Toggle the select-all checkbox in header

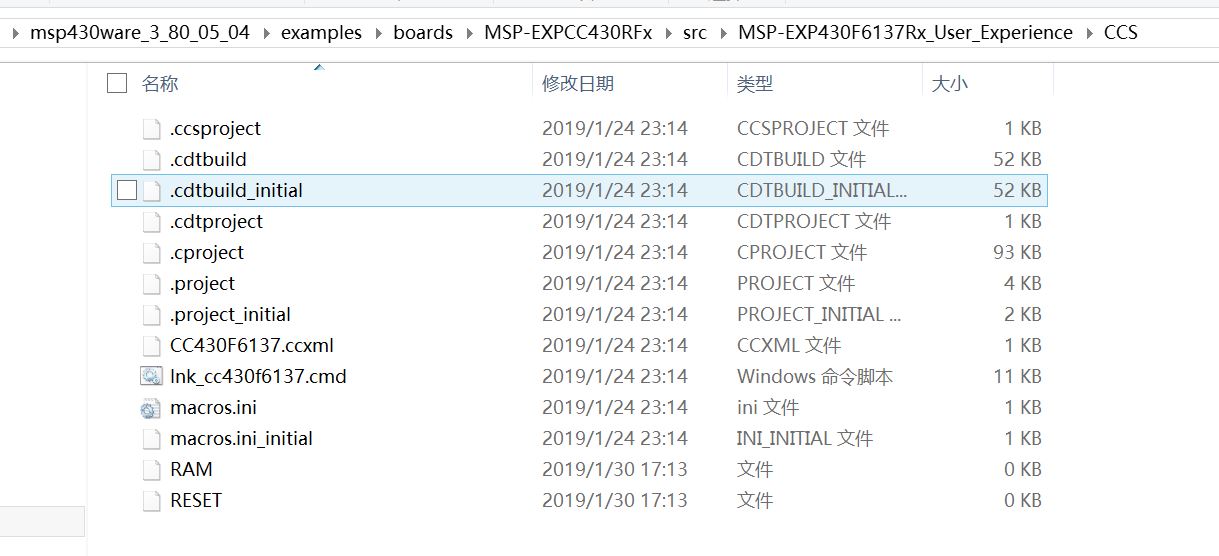pos(117,83)
